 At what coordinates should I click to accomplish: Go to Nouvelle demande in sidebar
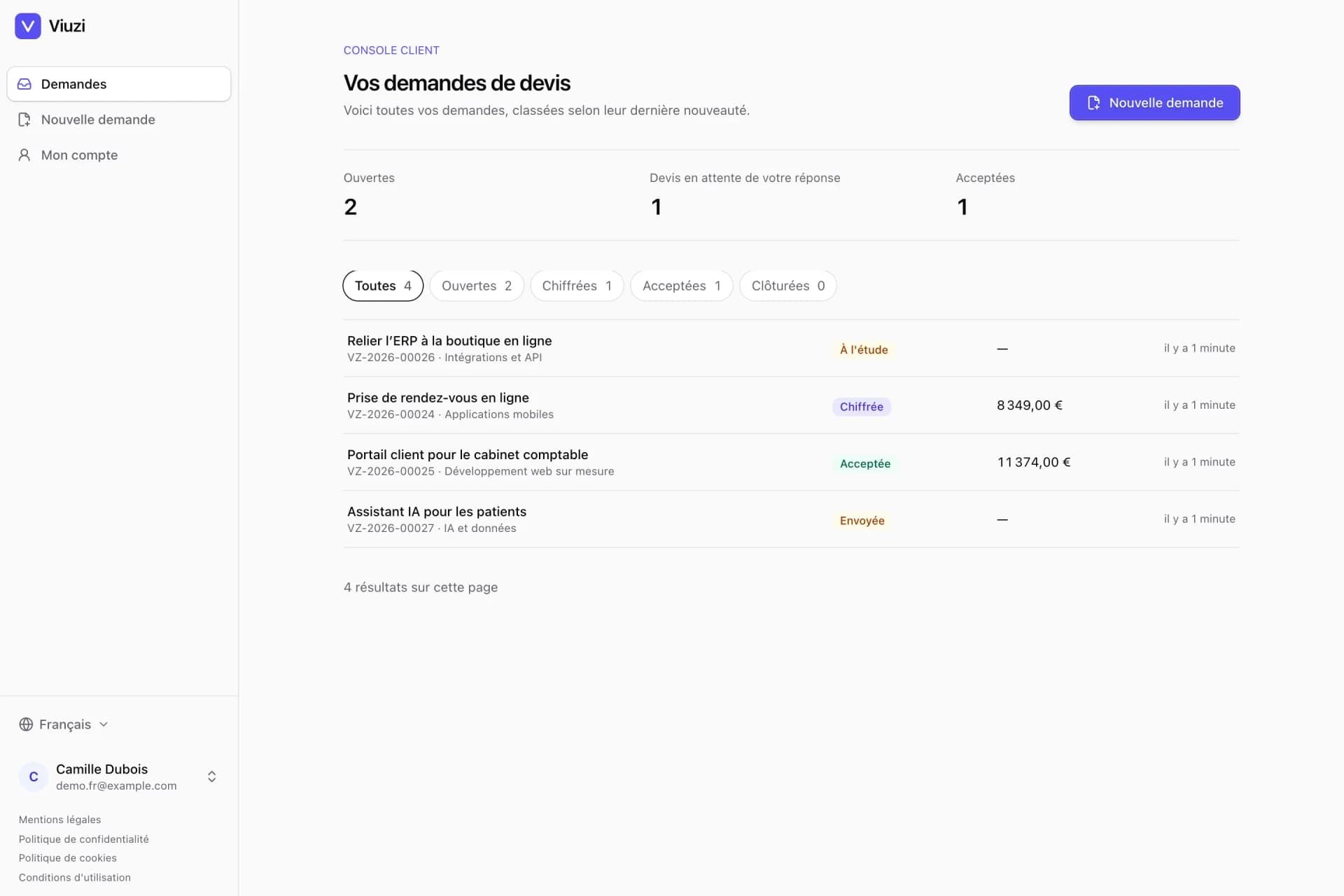coord(119,120)
